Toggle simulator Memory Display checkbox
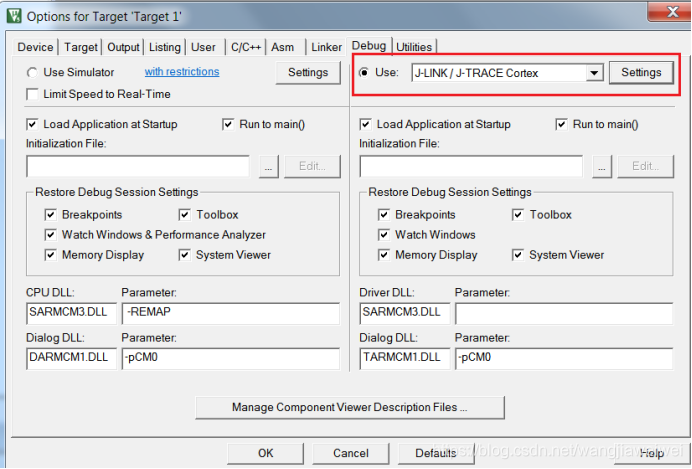The width and height of the screenshot is (692, 469). [x=50, y=255]
